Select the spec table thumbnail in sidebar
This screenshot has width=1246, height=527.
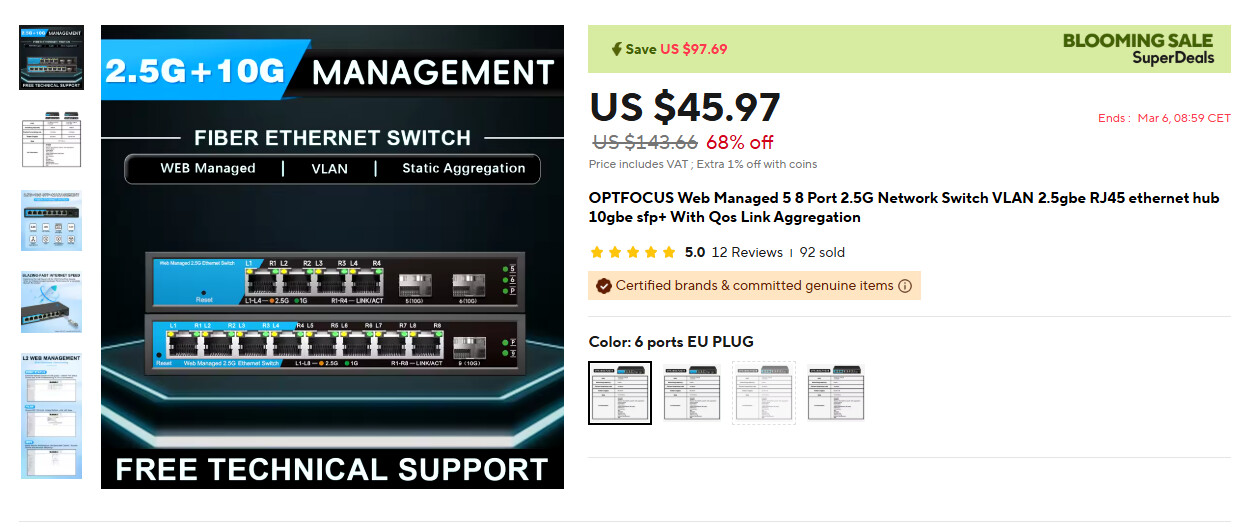(x=52, y=139)
